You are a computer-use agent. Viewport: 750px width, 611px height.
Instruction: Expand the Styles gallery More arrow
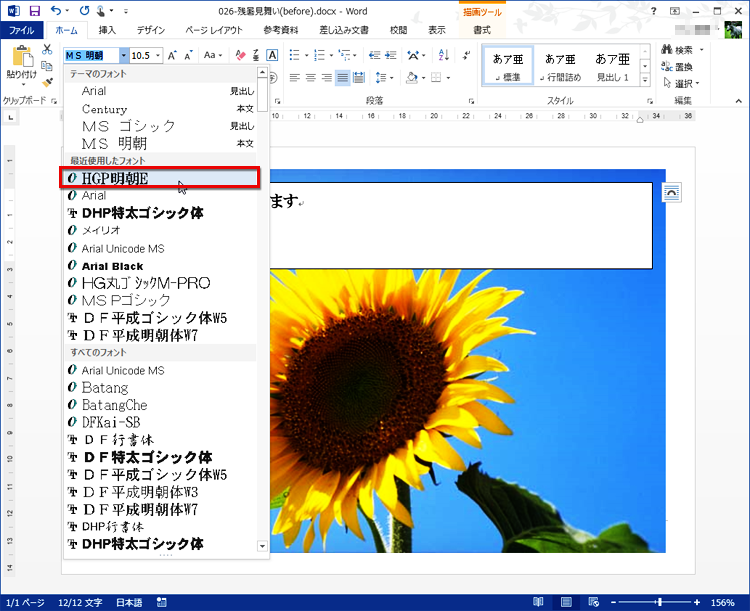(645, 80)
